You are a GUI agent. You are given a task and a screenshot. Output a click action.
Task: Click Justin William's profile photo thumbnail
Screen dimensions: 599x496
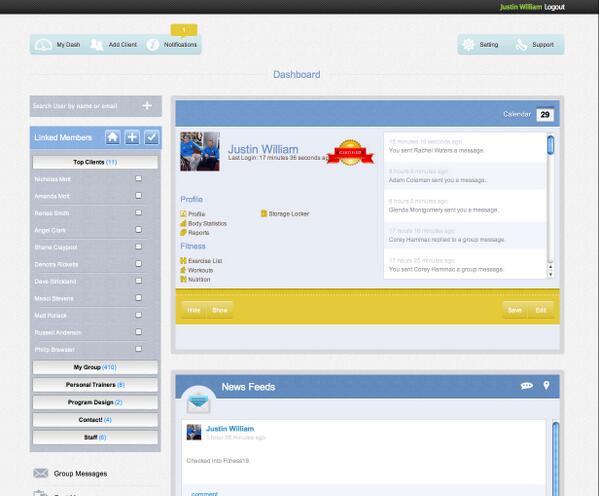pyautogui.click(x=200, y=151)
